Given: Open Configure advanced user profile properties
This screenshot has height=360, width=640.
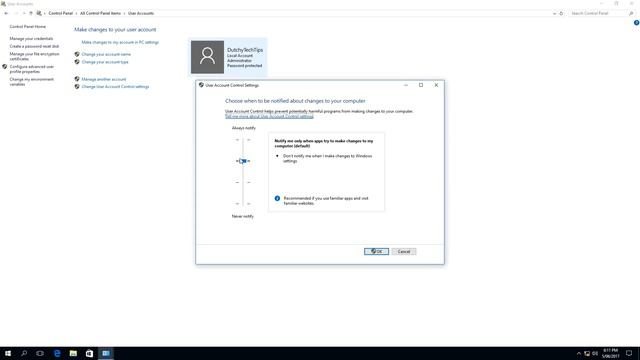Looking at the screenshot, I should 31,69.
